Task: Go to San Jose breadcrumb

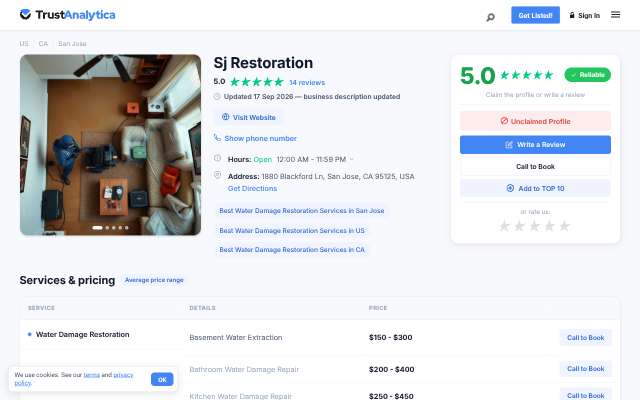Action: pyautogui.click(x=72, y=44)
